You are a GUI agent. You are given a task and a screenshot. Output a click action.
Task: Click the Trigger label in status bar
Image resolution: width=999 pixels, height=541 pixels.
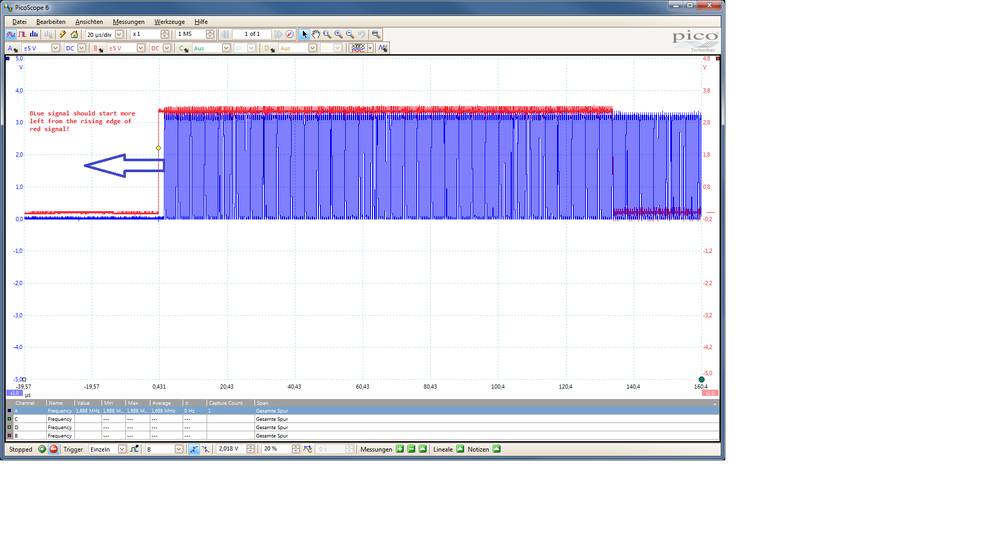click(x=73, y=449)
